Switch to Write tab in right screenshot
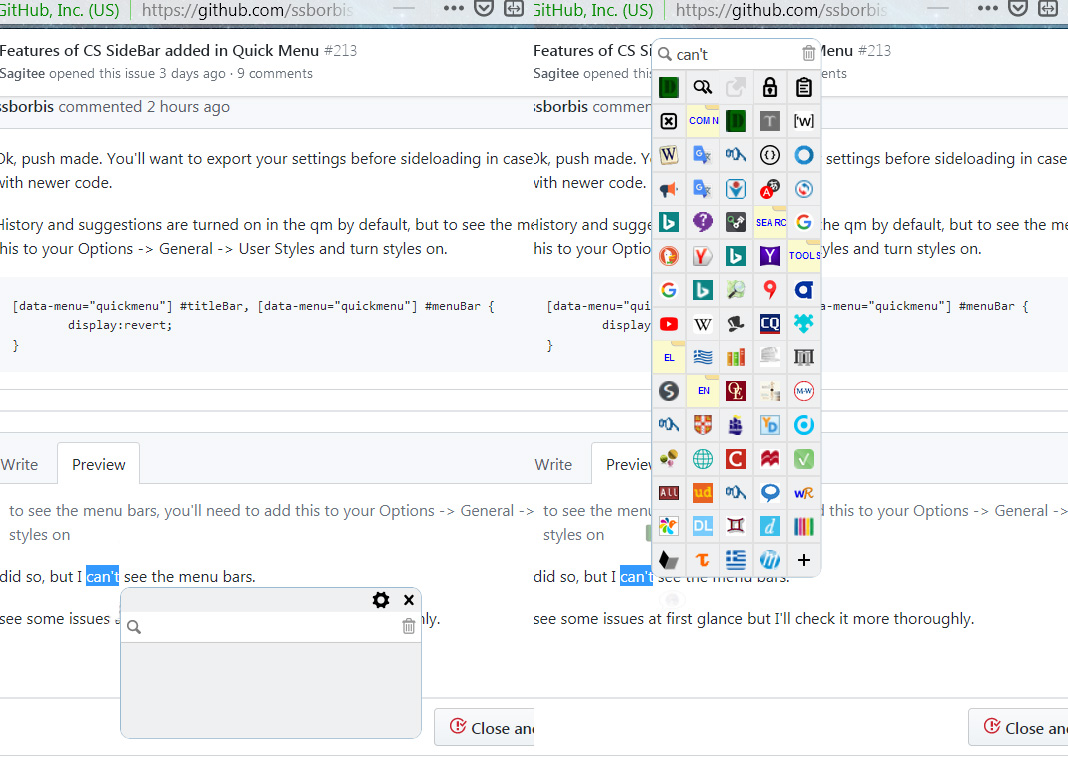This screenshot has width=1068, height=783. pyautogui.click(x=553, y=464)
